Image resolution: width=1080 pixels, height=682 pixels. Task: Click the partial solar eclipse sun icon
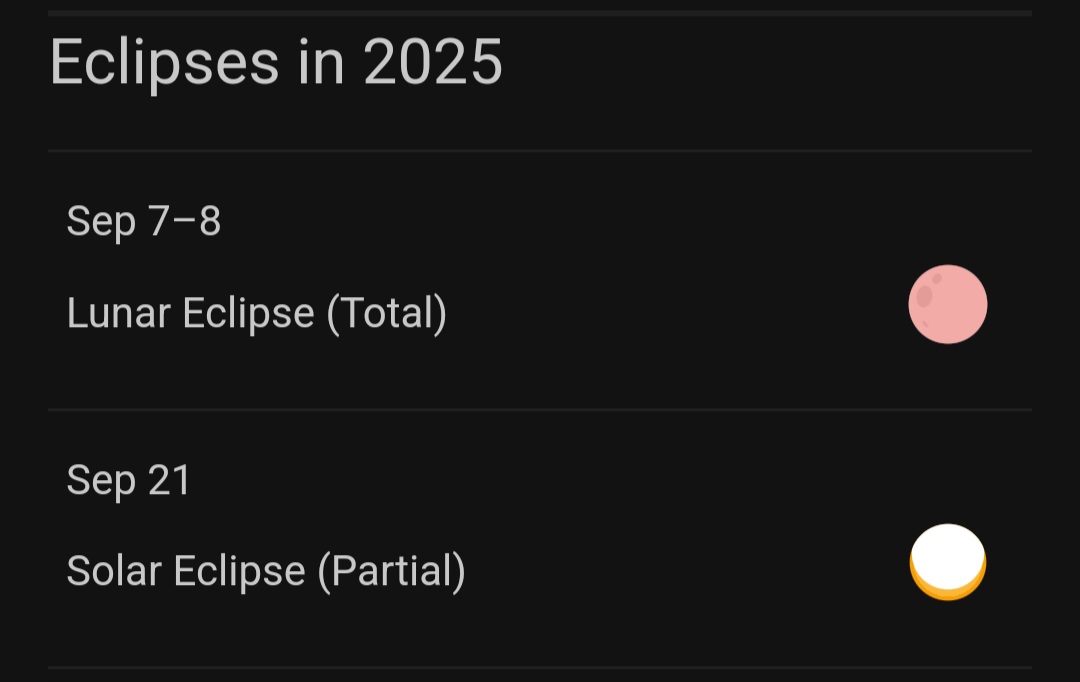click(x=948, y=562)
